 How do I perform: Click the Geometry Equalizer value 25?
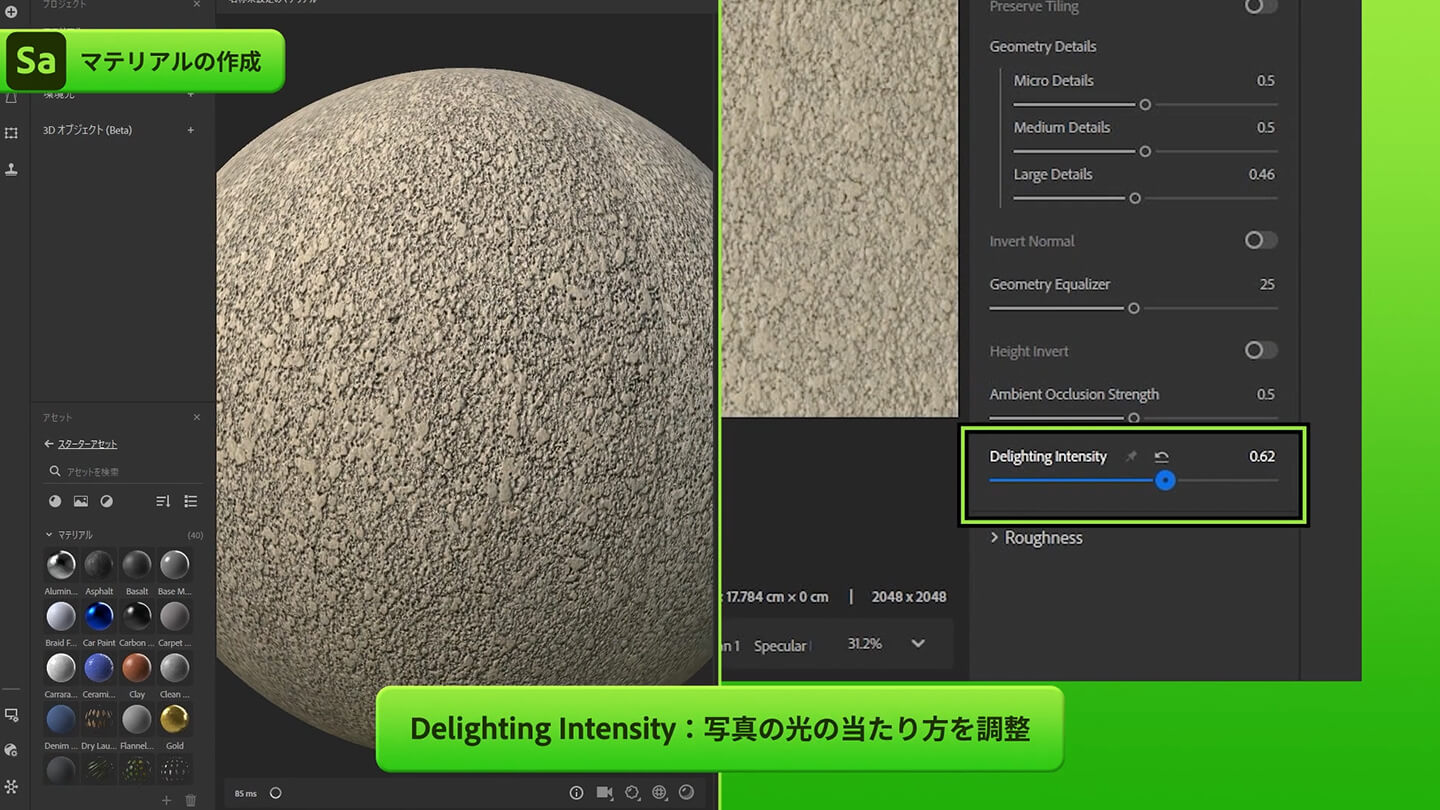[1267, 284]
